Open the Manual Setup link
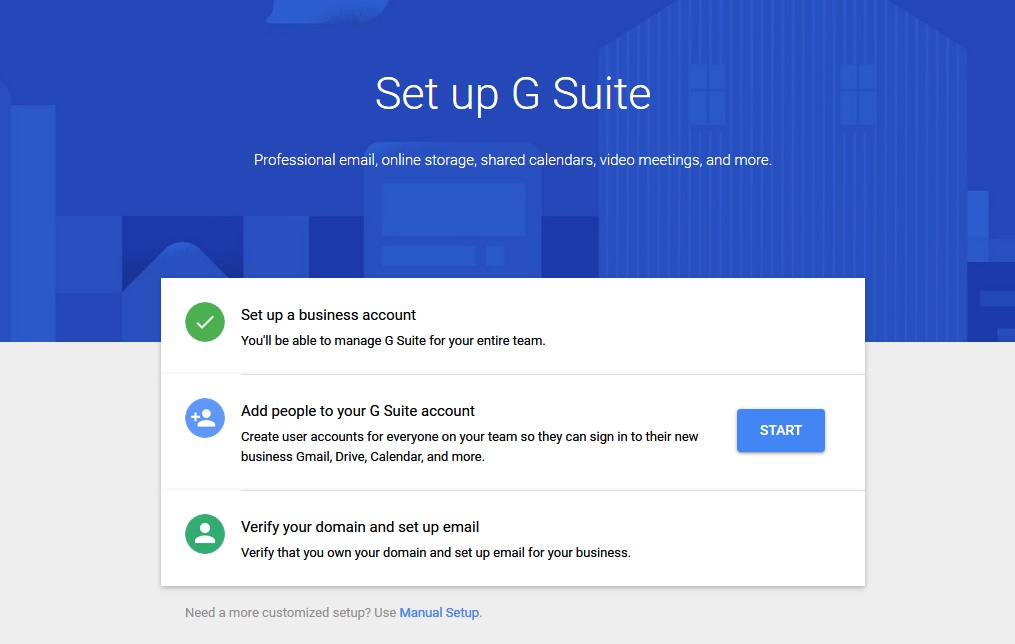This screenshot has width=1015, height=644. [439, 612]
